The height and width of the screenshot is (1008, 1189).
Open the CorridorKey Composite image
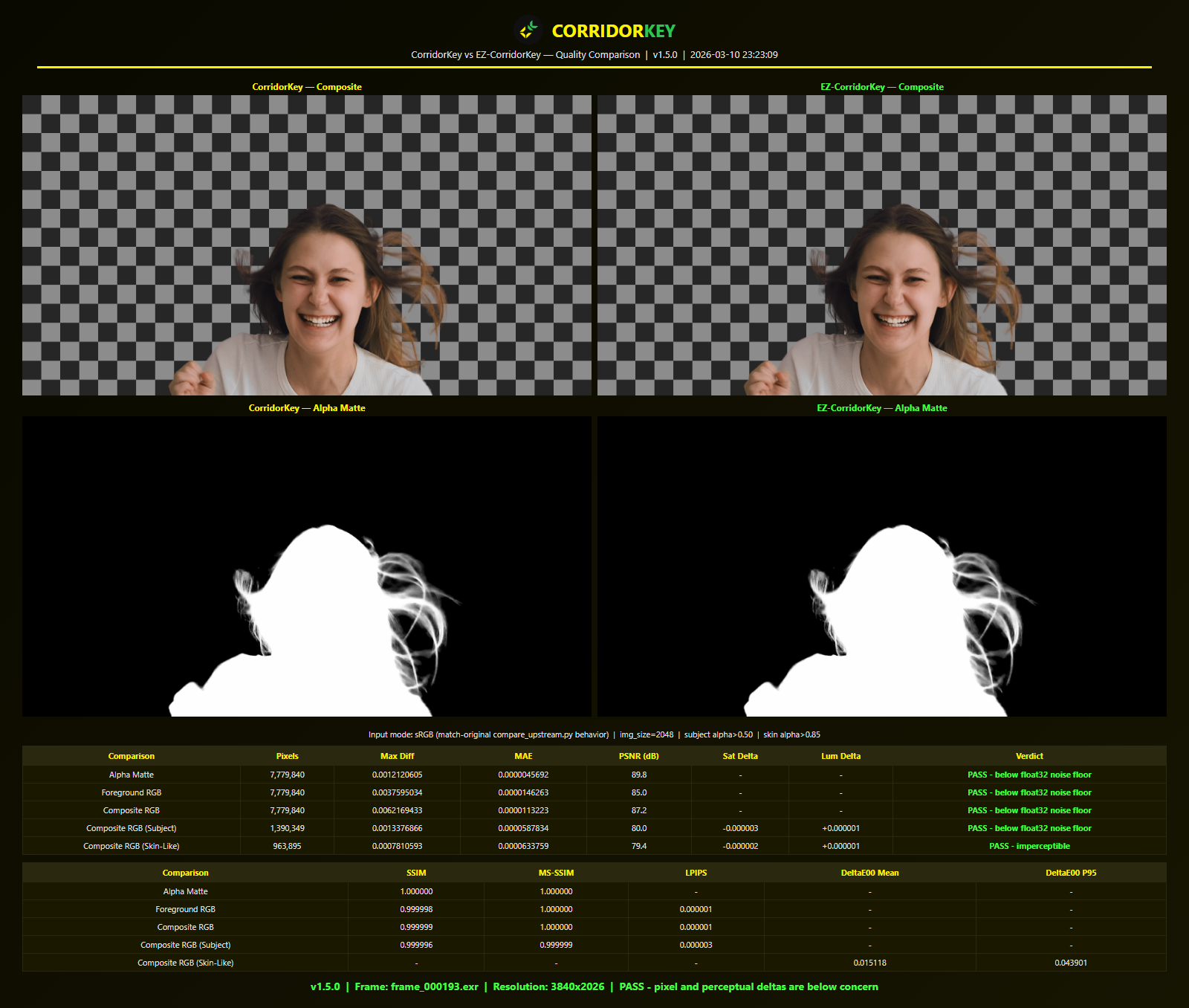coord(307,245)
